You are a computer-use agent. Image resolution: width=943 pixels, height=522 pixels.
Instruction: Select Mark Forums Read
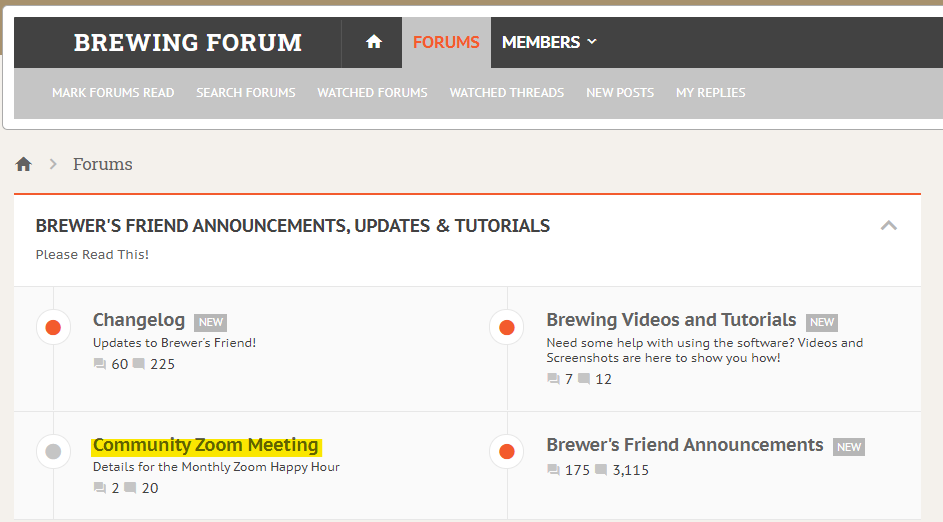point(113,93)
